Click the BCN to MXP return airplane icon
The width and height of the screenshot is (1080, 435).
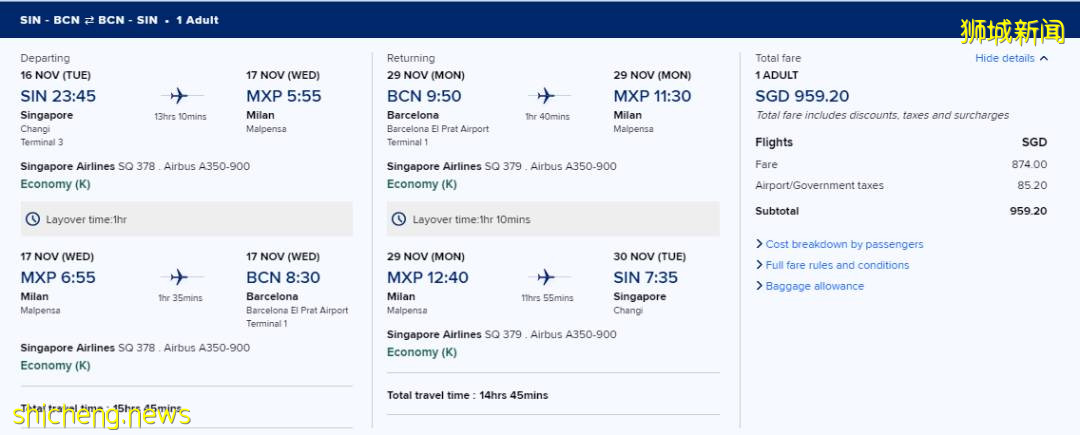pyautogui.click(x=546, y=96)
